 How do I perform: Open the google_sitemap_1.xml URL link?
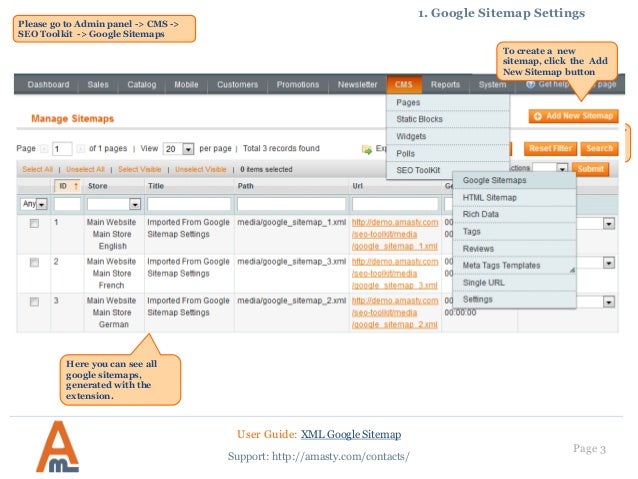[x=395, y=234]
